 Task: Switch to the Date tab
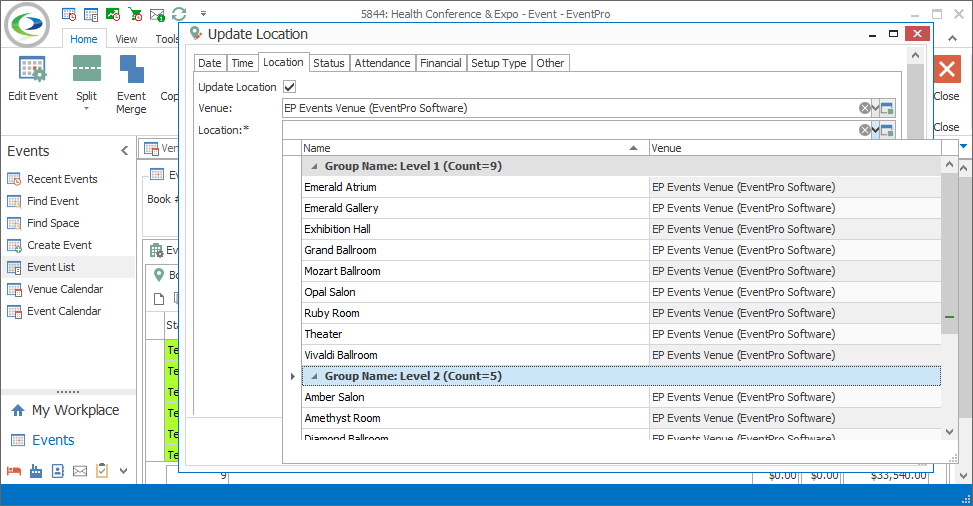(x=210, y=63)
